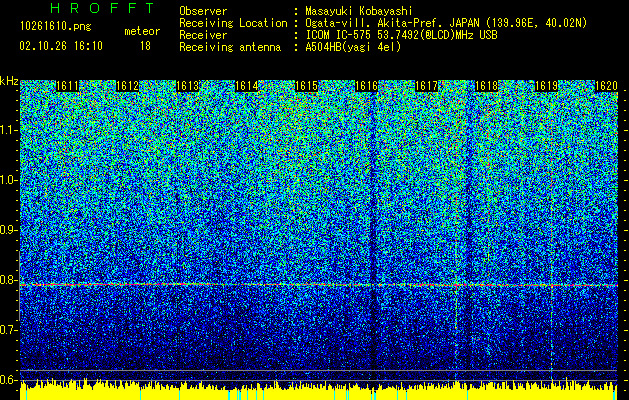This screenshot has height=400, width=629.
Task: Click the 1618 time marker
Action: tap(486, 86)
